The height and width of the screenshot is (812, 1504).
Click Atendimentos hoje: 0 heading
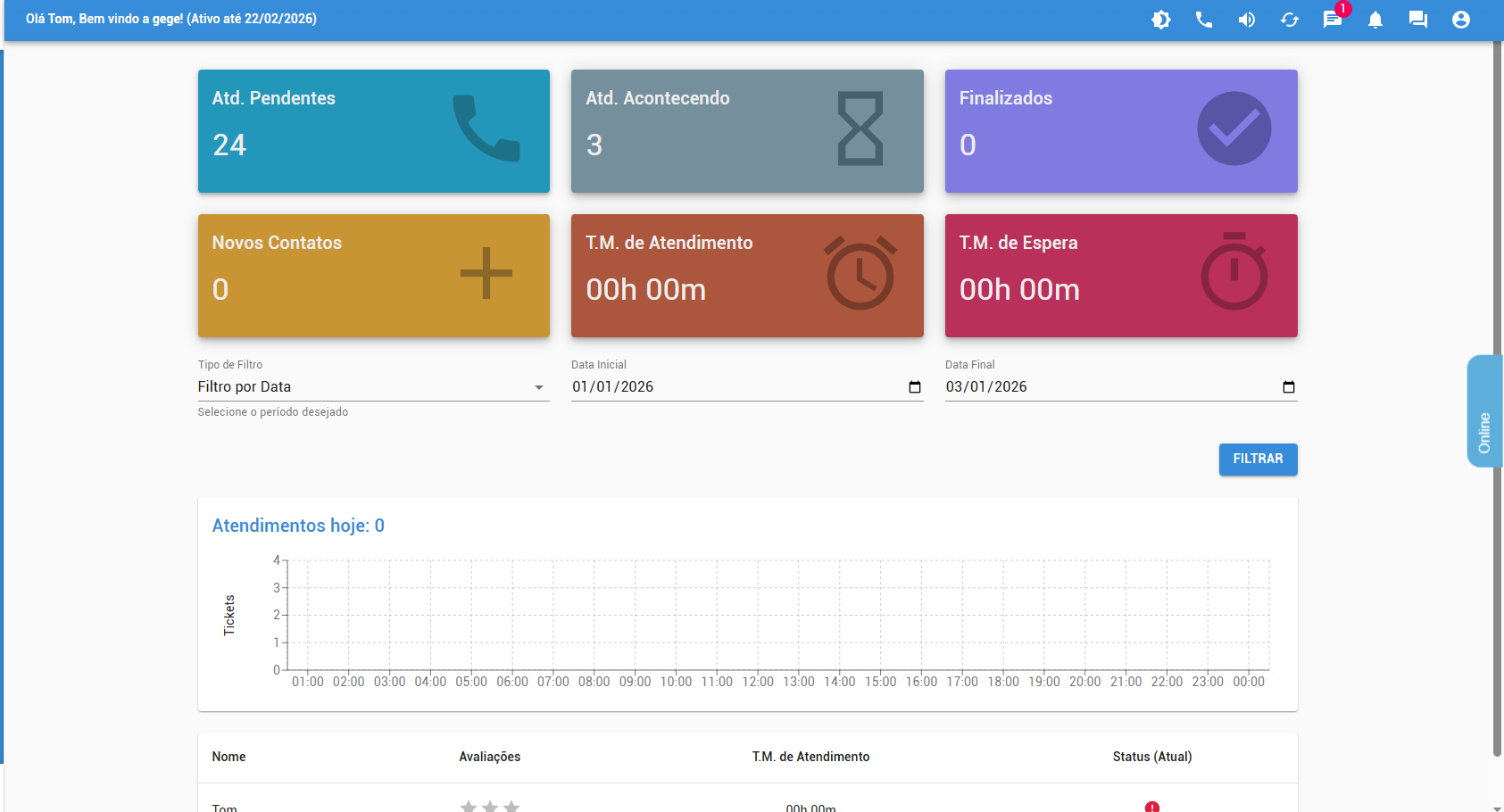(x=298, y=526)
